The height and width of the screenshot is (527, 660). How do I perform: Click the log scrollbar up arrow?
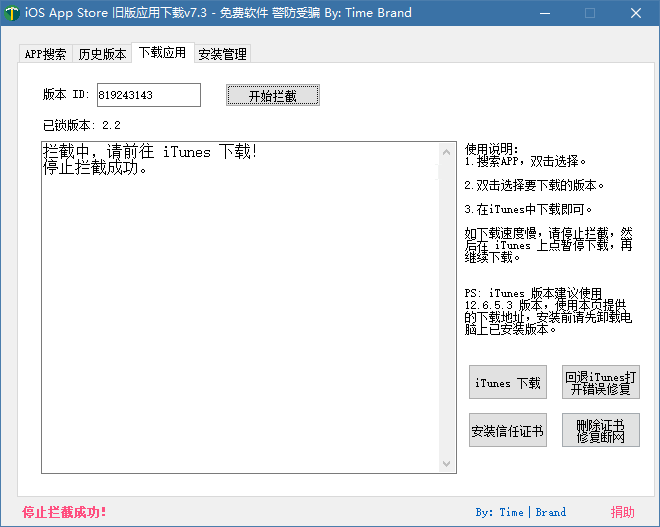pyautogui.click(x=447, y=152)
